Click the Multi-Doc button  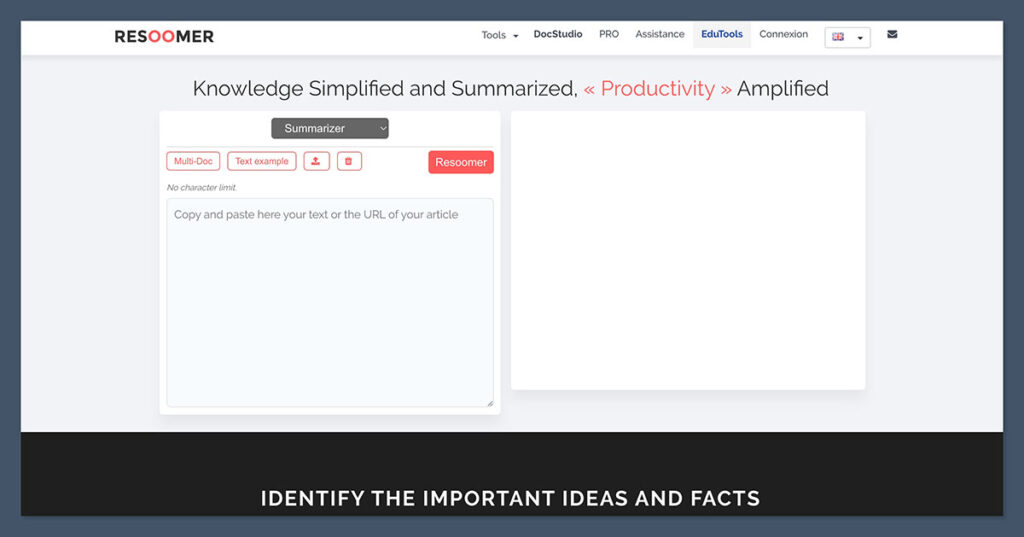(x=193, y=161)
